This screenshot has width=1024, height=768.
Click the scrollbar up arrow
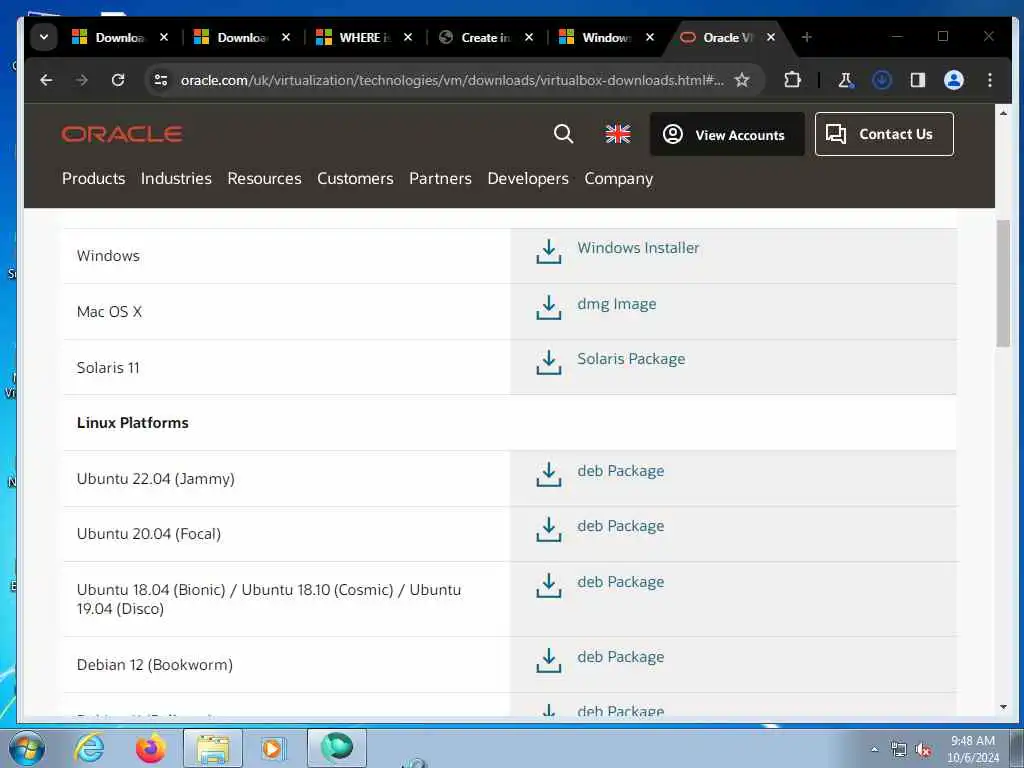[x=1003, y=113]
